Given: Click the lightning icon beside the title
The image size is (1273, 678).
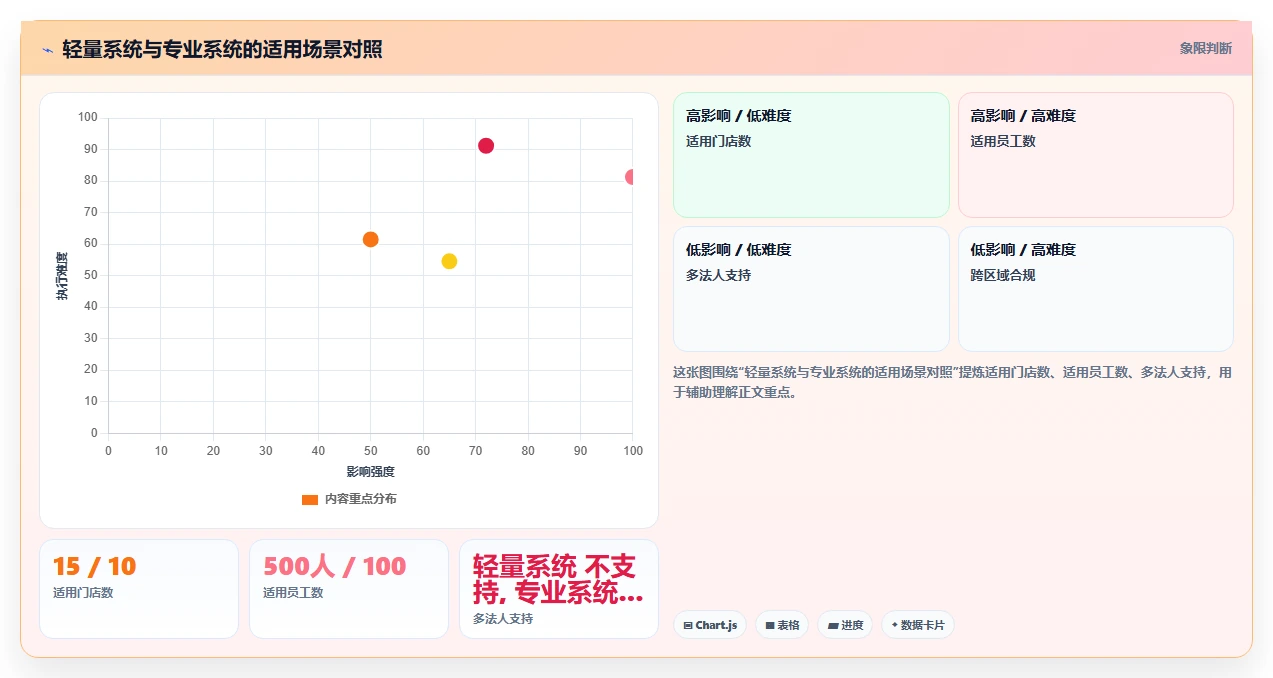Looking at the screenshot, I should 47,49.
